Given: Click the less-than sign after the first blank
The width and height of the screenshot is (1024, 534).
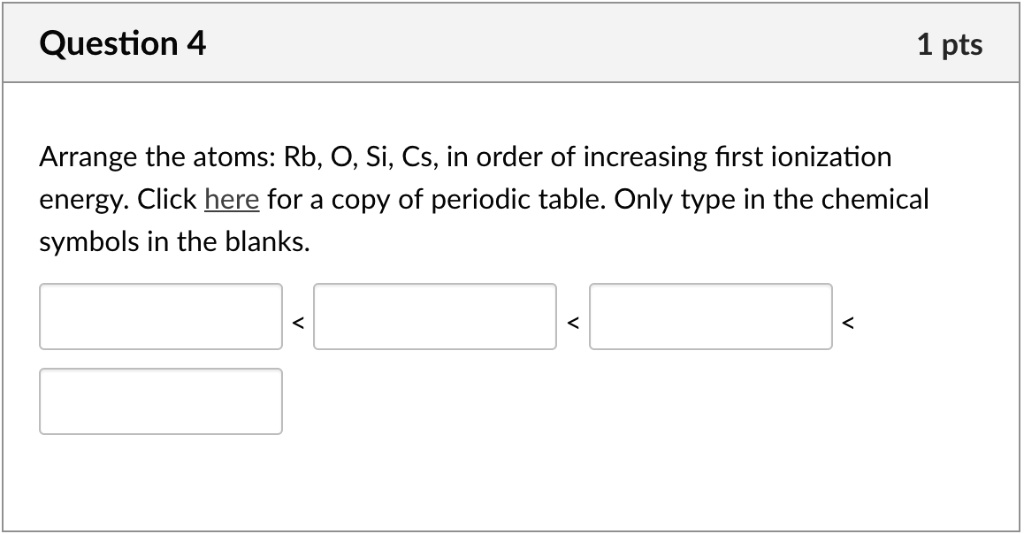Looking at the screenshot, I should click(x=297, y=322).
